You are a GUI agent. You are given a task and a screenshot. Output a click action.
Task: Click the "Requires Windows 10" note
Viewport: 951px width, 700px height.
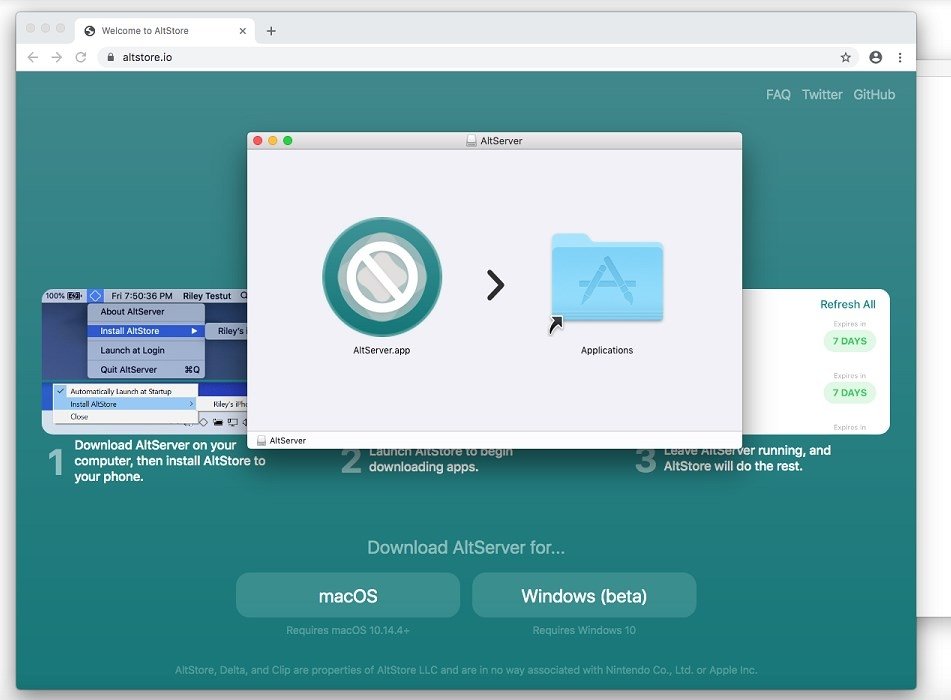pyautogui.click(x=584, y=630)
